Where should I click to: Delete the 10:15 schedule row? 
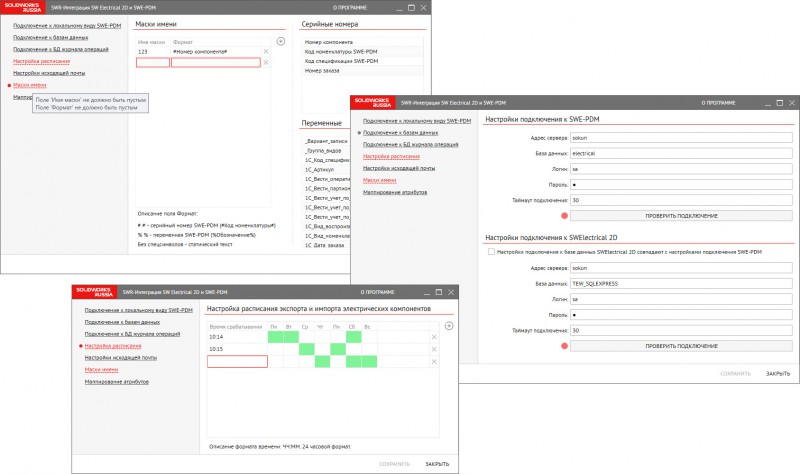pos(434,349)
